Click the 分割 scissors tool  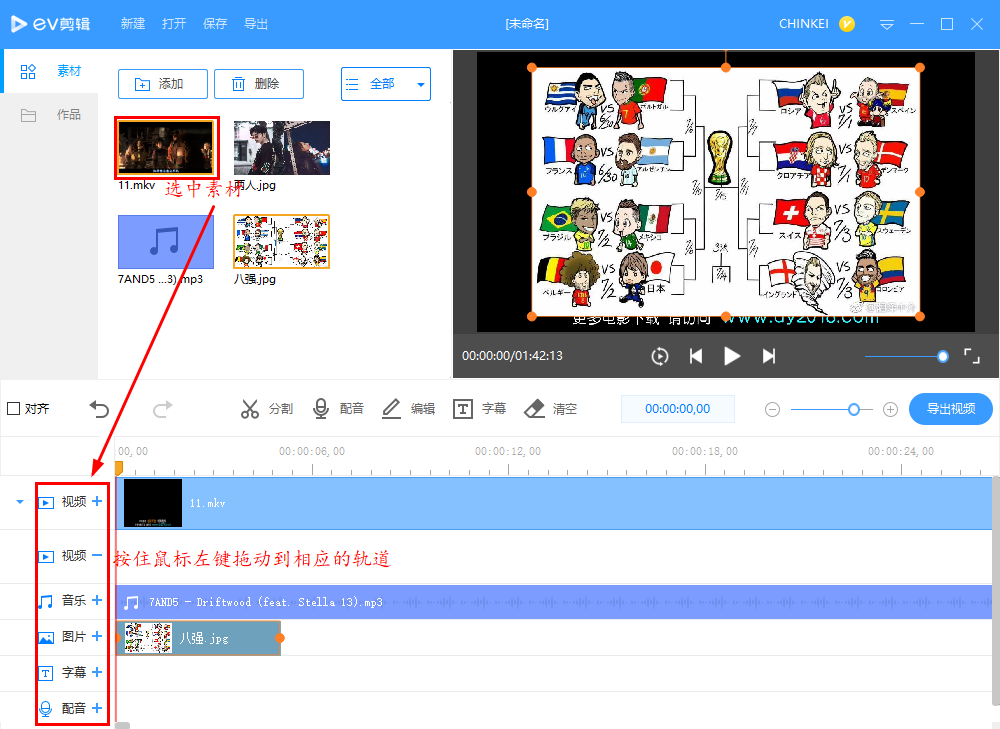tap(267, 409)
